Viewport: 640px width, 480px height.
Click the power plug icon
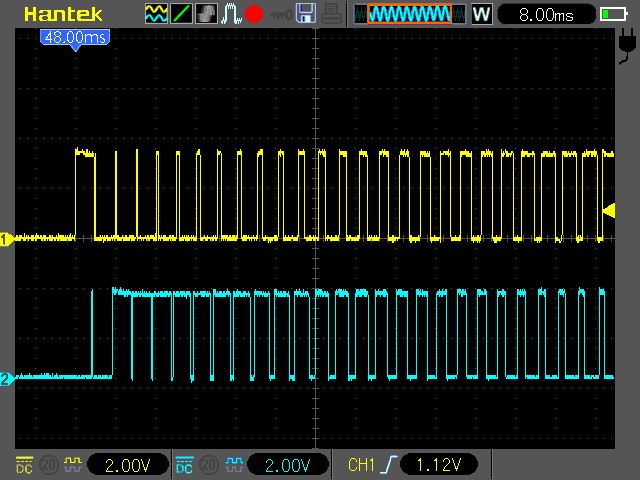point(627,46)
